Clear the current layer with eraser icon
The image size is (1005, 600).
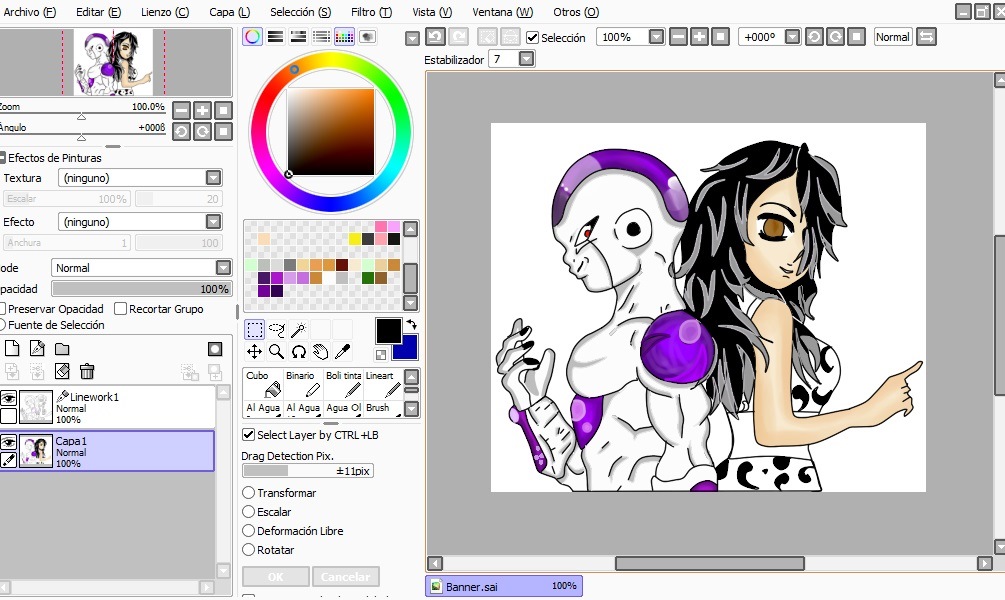point(62,371)
